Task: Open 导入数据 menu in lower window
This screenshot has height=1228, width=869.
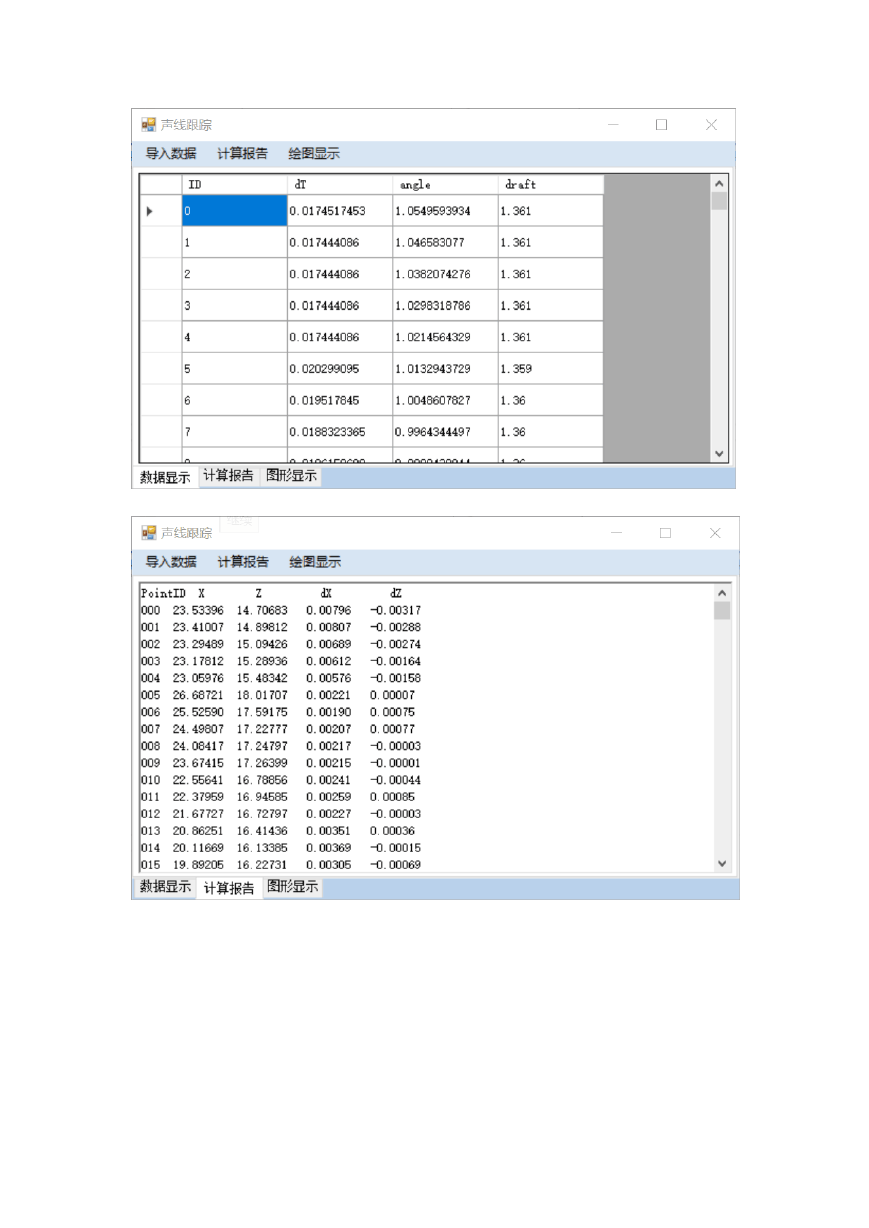Action: click(x=171, y=562)
